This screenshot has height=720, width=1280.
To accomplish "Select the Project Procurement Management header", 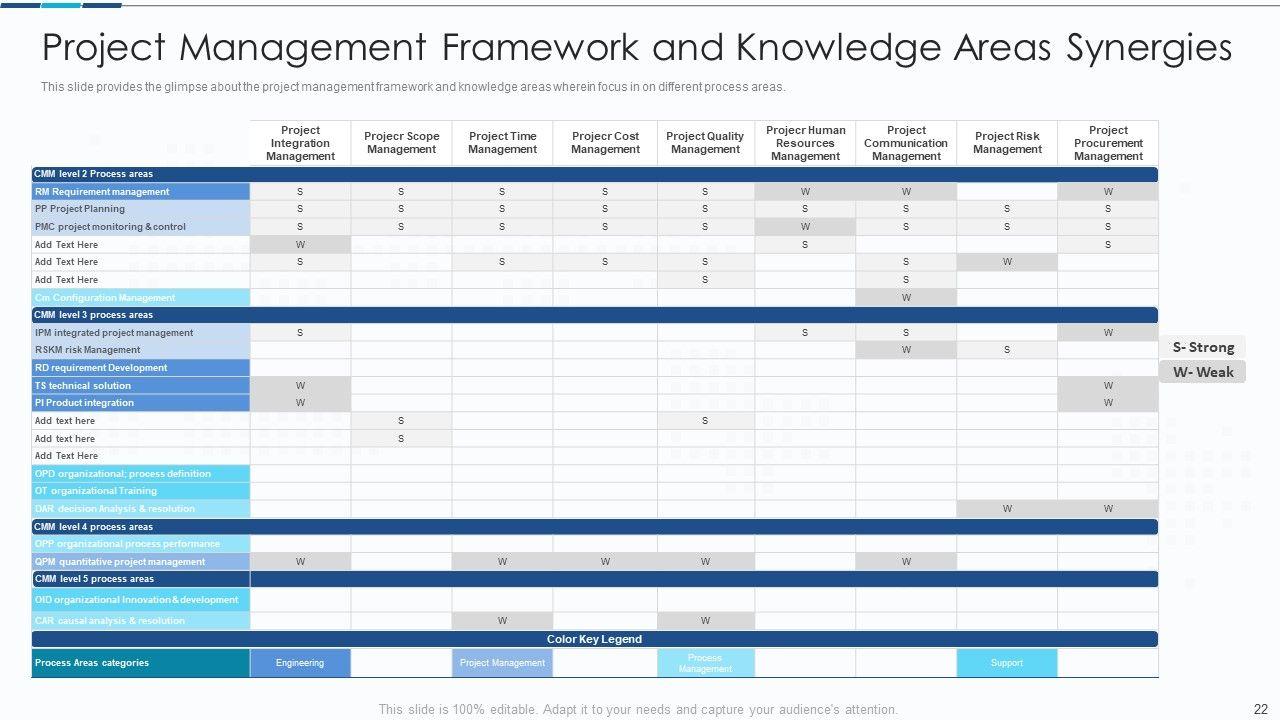I will [x=1108, y=143].
